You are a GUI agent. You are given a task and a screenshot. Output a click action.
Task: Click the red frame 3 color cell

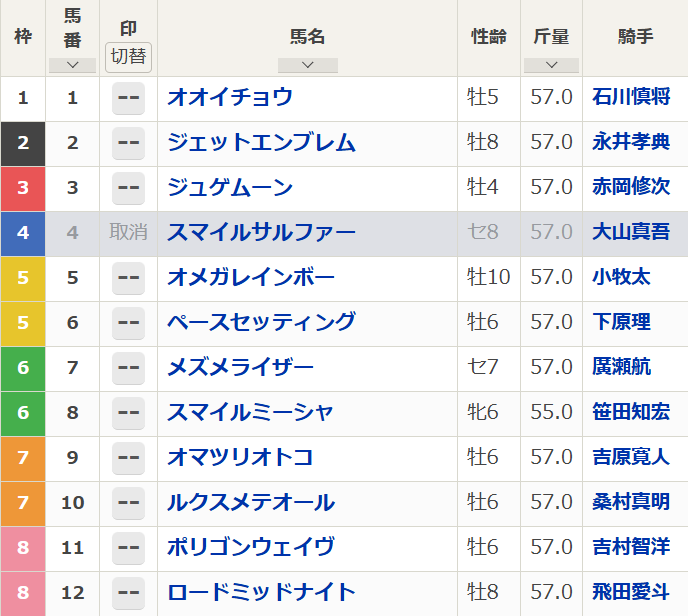(x=23, y=188)
